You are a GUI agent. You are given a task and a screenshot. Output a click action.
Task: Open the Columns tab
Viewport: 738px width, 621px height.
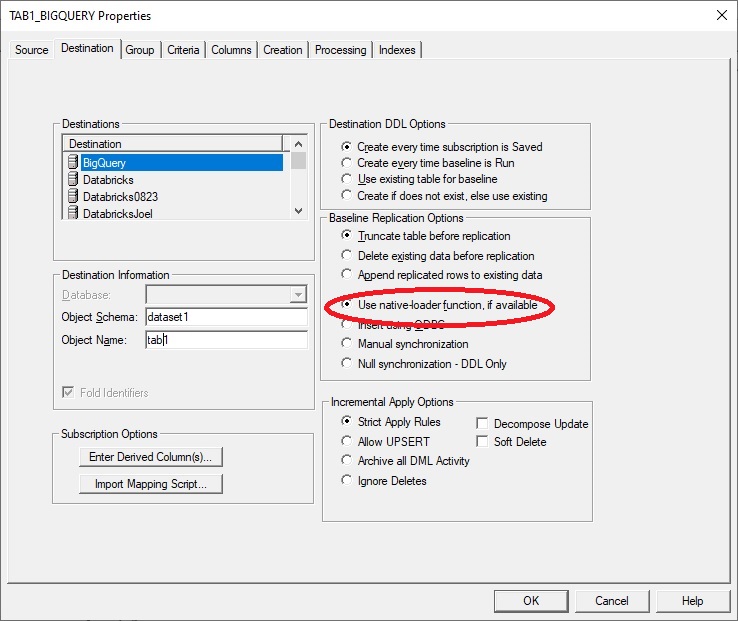point(231,50)
